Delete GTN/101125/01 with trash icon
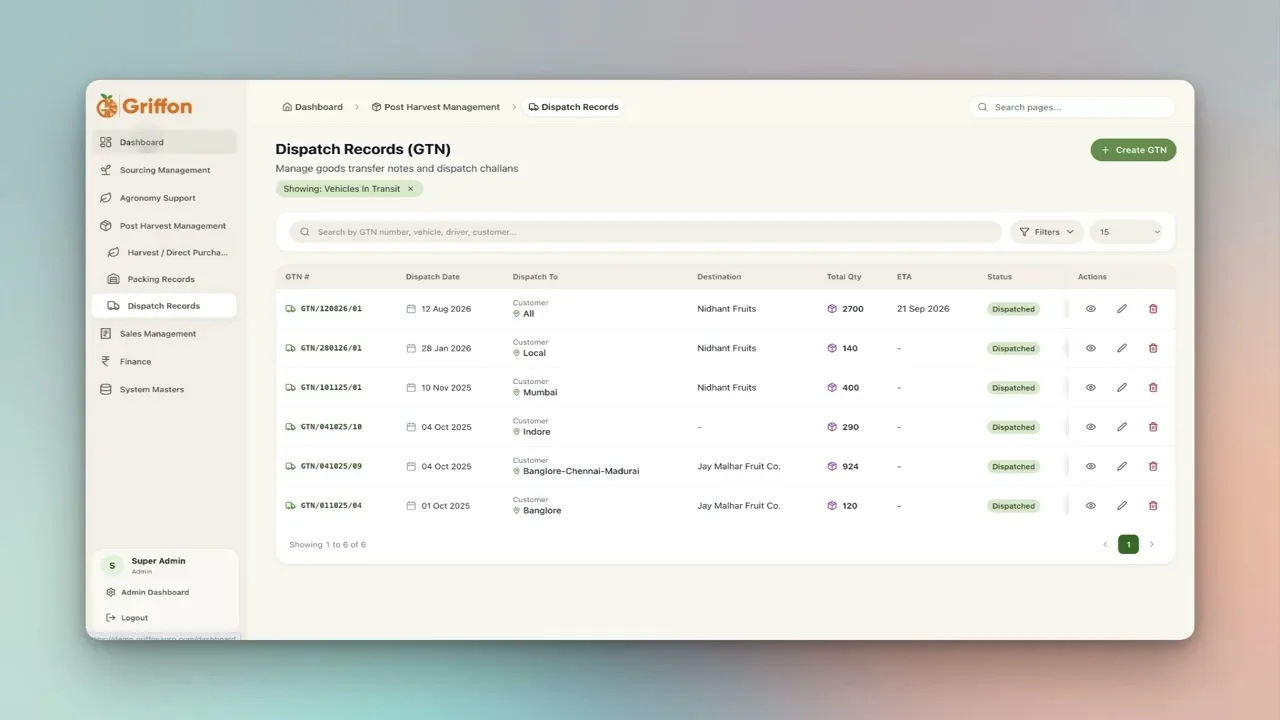 tap(1153, 388)
